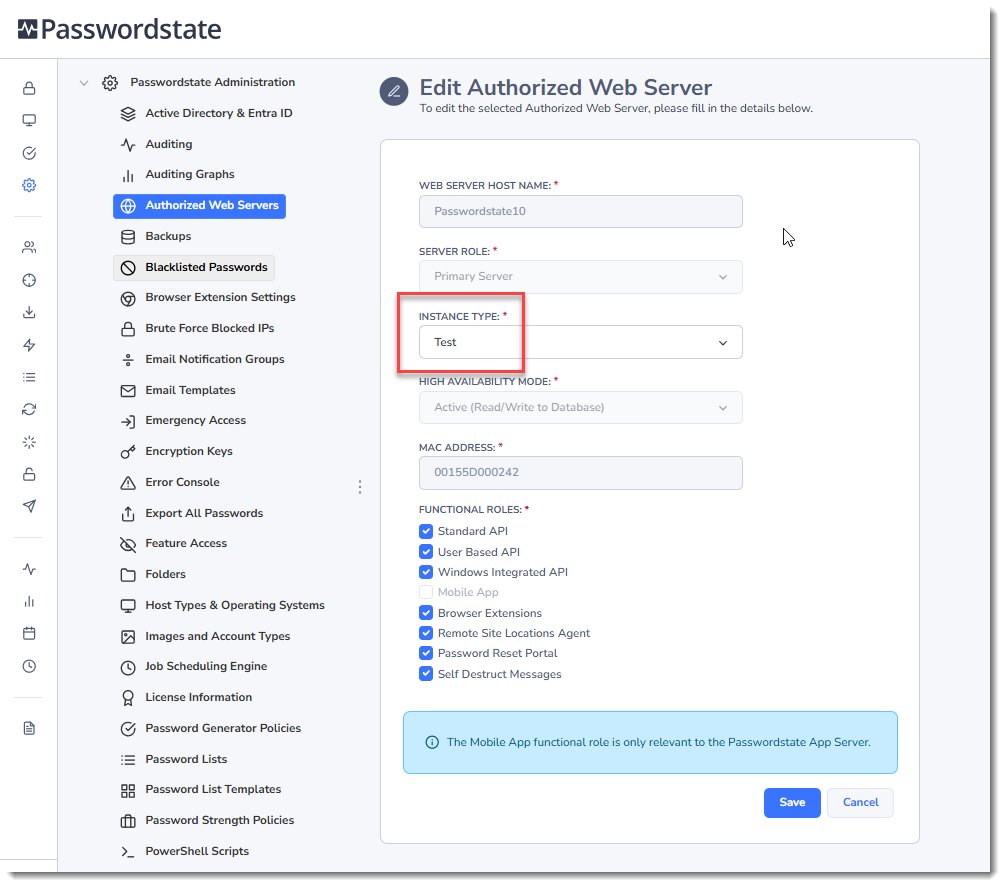The width and height of the screenshot is (1005, 887).
Task: Click the Passwordstate logo icon
Action: (28, 29)
